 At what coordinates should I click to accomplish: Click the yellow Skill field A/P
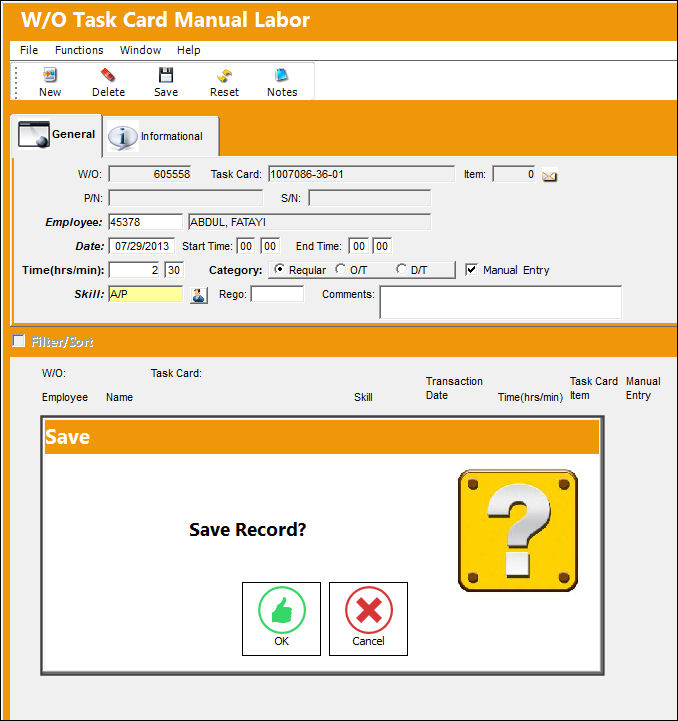click(145, 294)
